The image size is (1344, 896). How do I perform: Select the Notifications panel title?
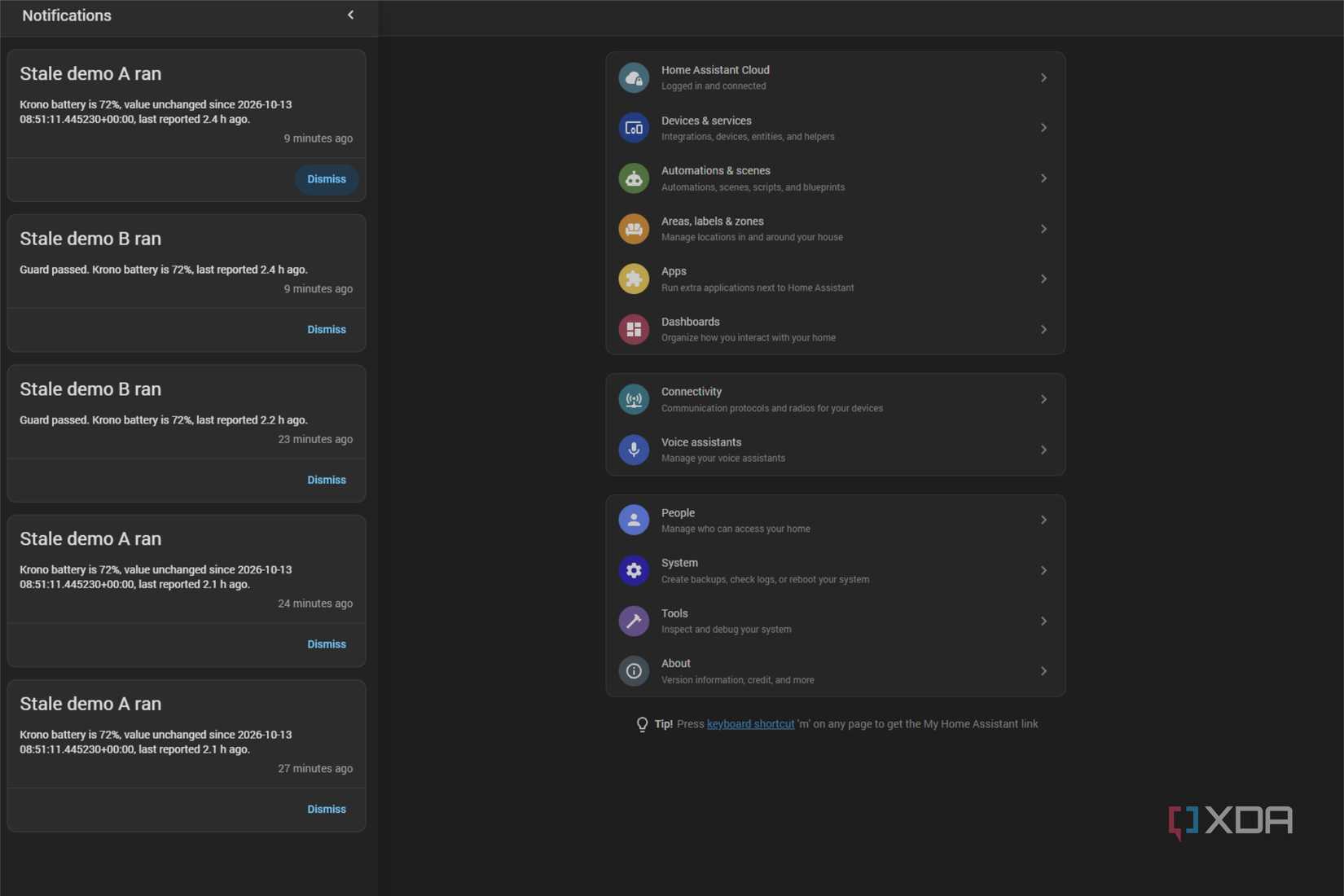coord(67,15)
